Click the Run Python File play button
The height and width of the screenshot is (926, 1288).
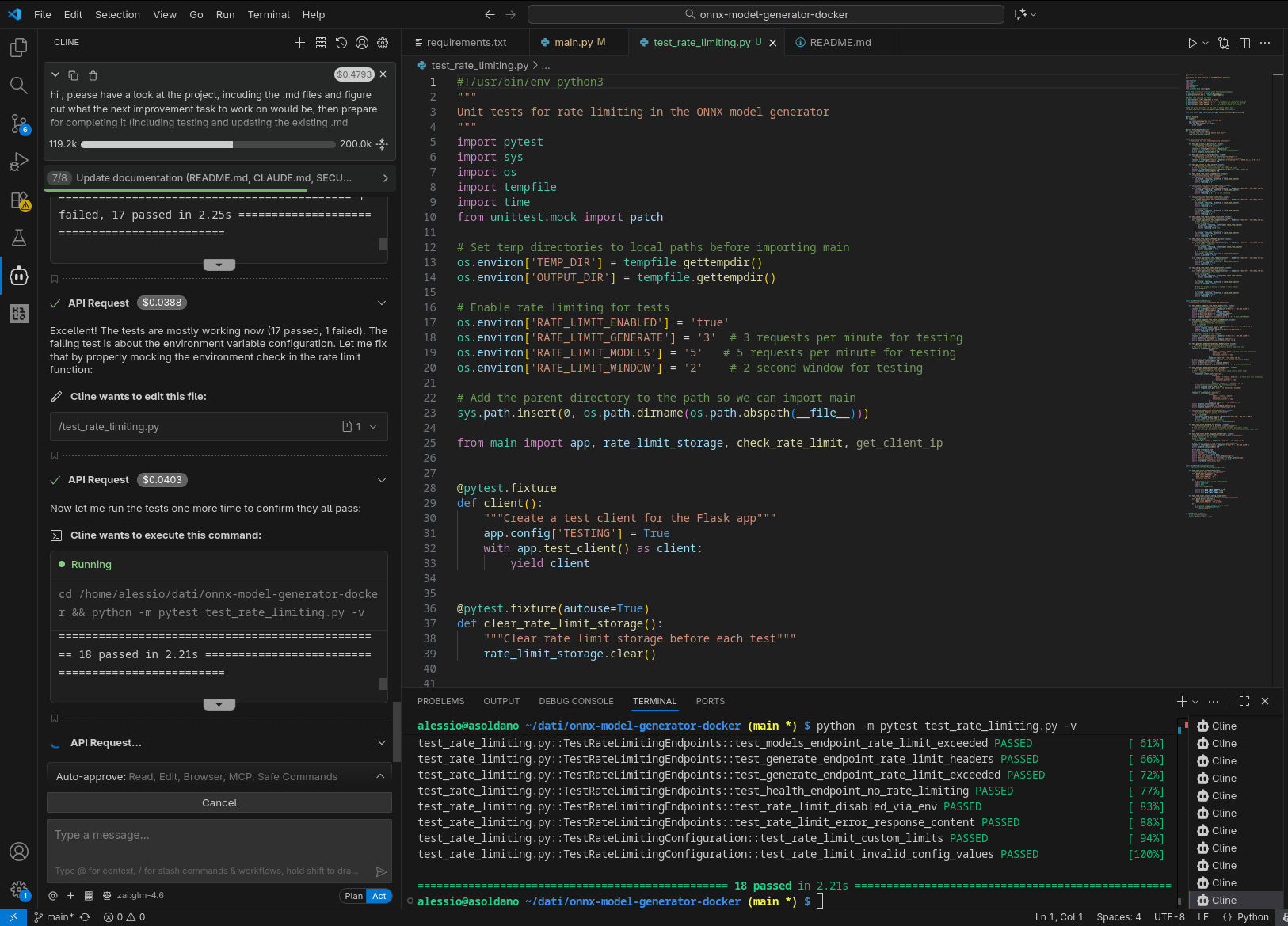click(1191, 43)
